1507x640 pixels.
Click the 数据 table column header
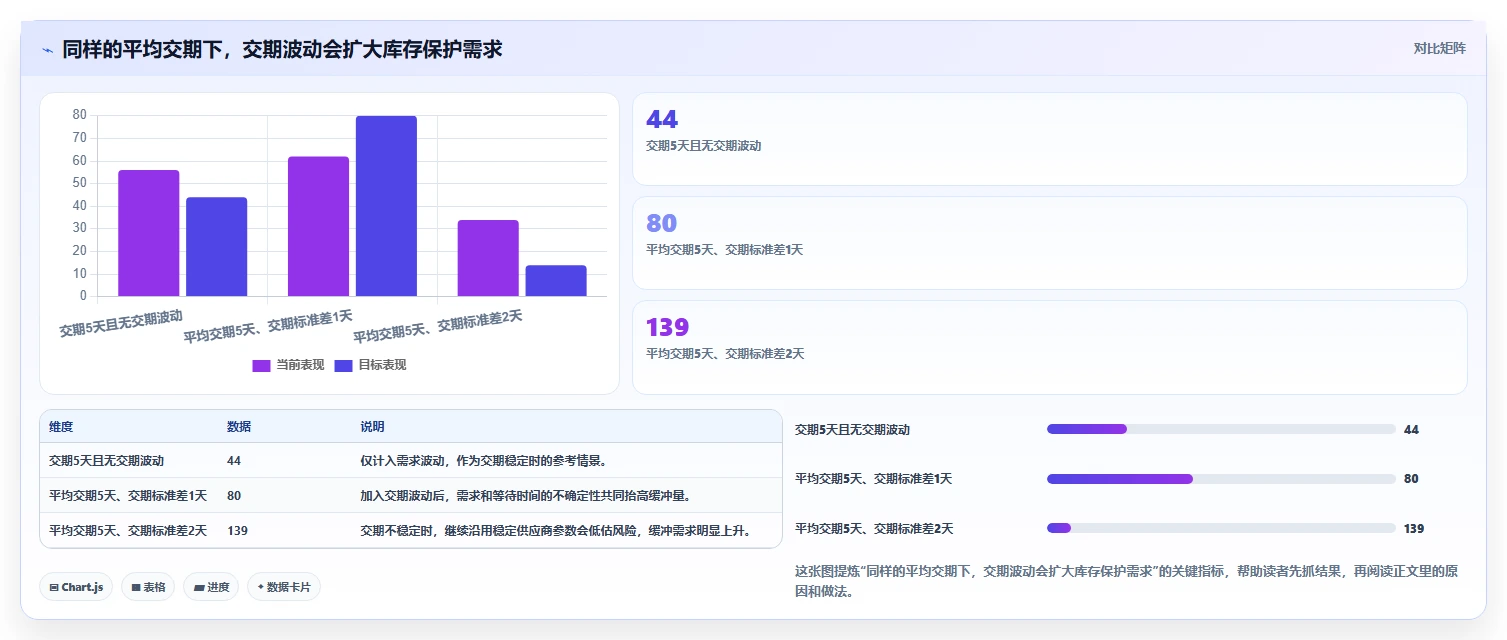239,427
